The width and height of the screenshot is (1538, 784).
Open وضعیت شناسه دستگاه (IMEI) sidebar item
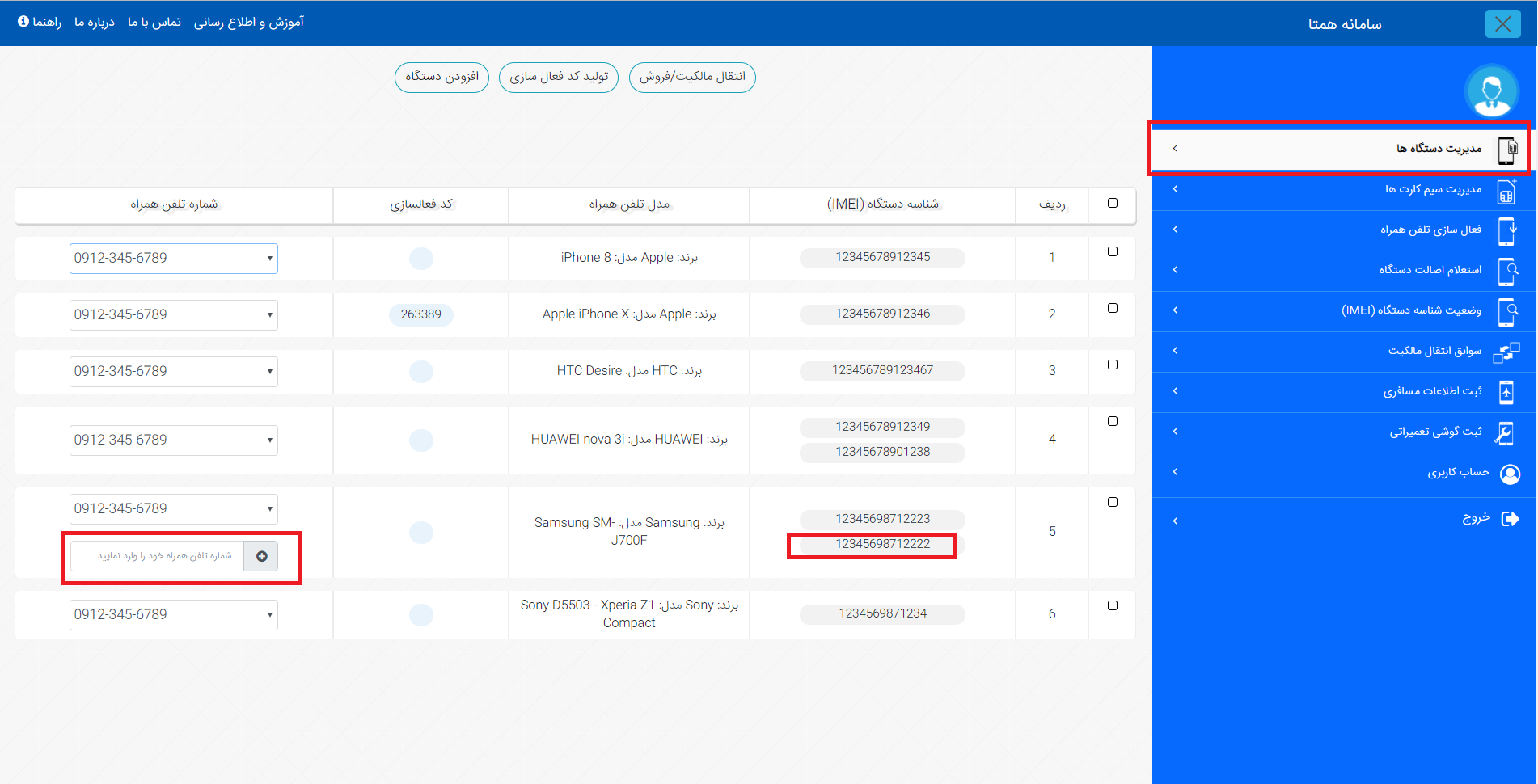pos(1345,311)
